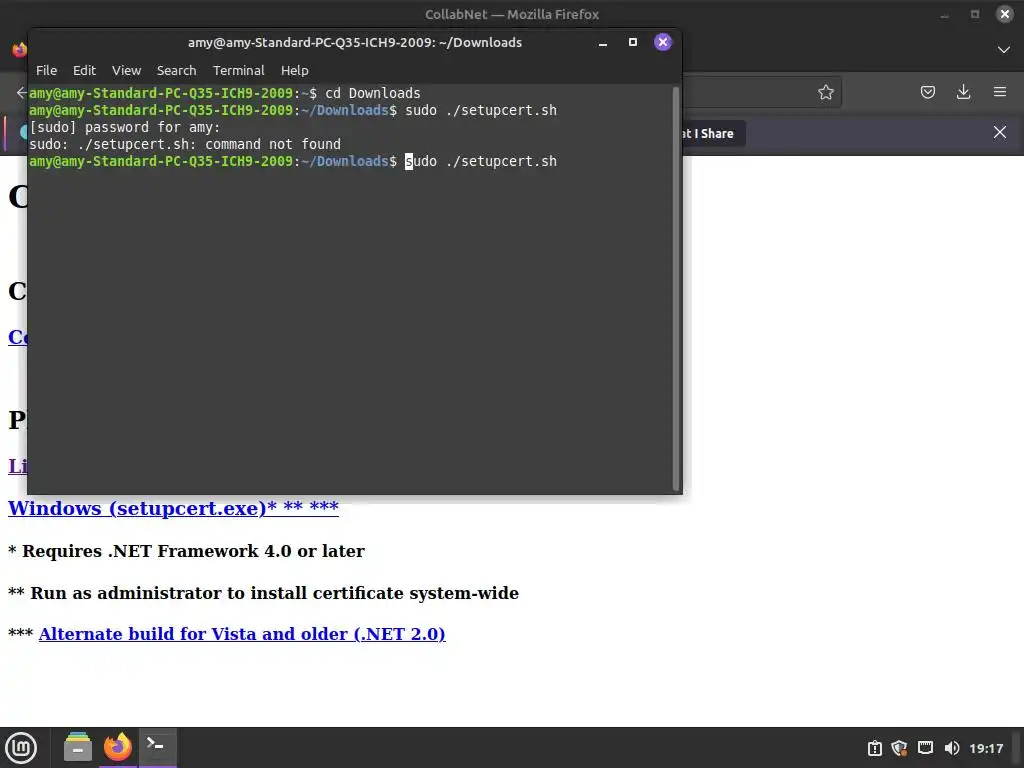This screenshot has width=1024, height=768.
Task: Close the terminal window
Action: pyautogui.click(x=663, y=42)
